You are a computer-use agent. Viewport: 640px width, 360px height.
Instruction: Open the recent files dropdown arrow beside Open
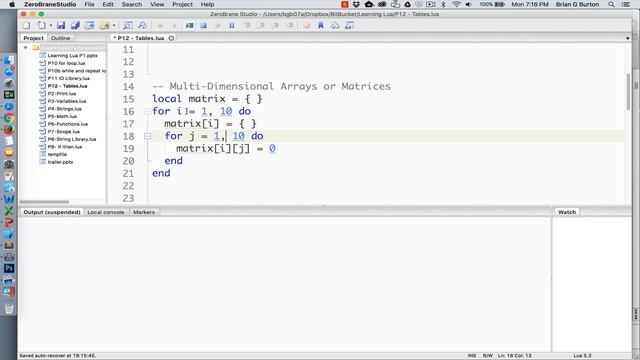point(51,26)
